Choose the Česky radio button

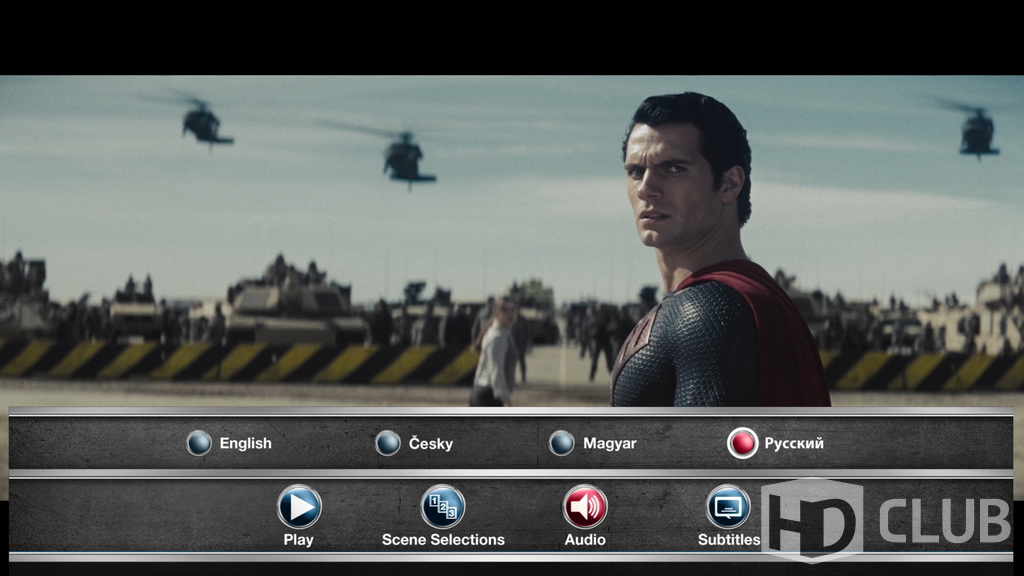pyautogui.click(x=387, y=443)
